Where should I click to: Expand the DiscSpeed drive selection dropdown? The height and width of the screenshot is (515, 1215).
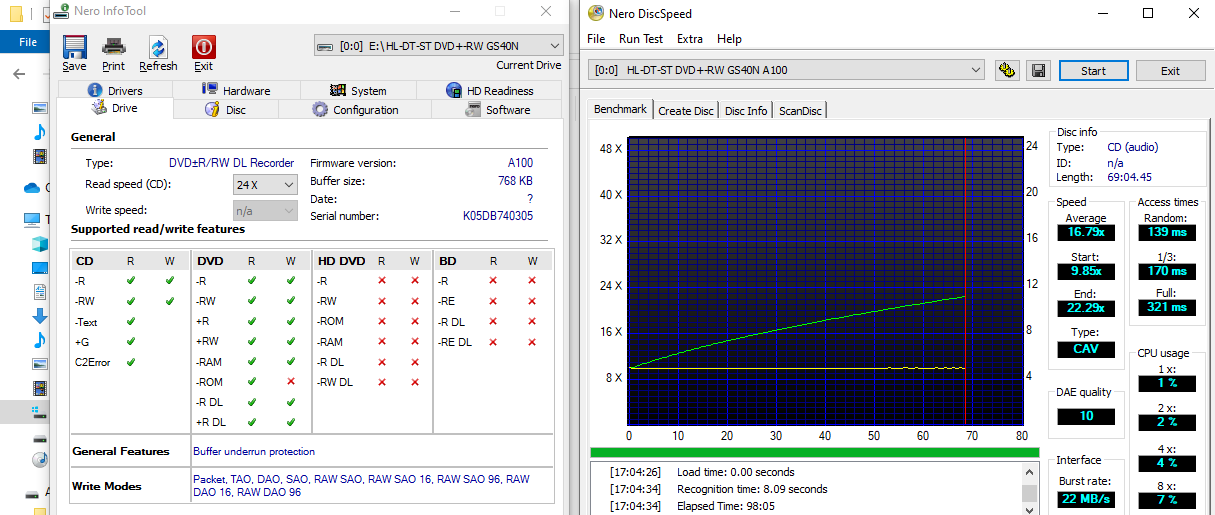pyautogui.click(x=976, y=70)
